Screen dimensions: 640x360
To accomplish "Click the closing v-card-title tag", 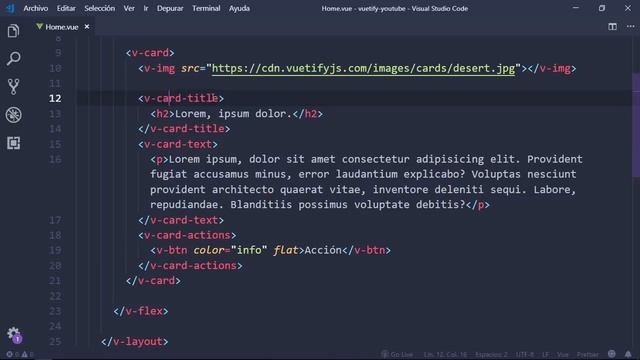I will 184,129.
